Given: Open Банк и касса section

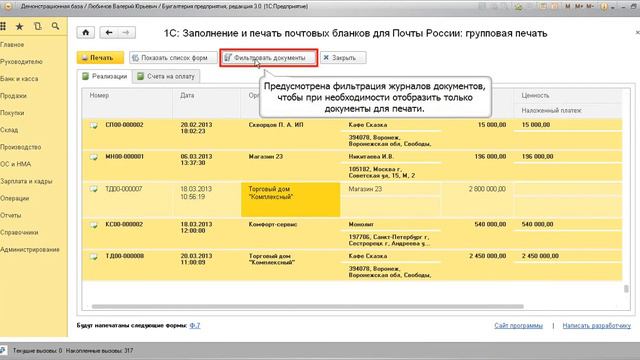Looking at the screenshot, I should point(19,79).
